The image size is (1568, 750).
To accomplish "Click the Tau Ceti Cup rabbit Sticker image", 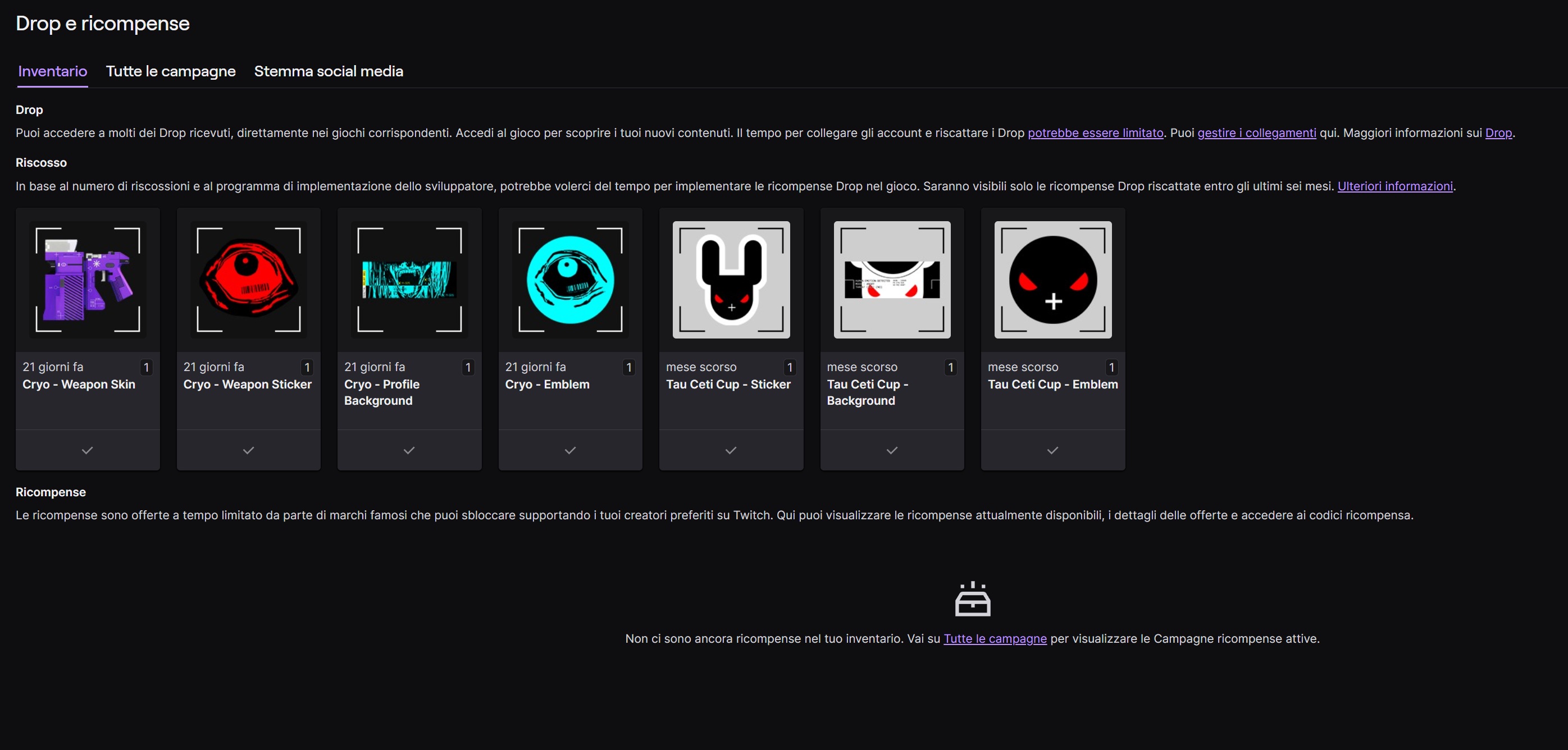I will (731, 280).
